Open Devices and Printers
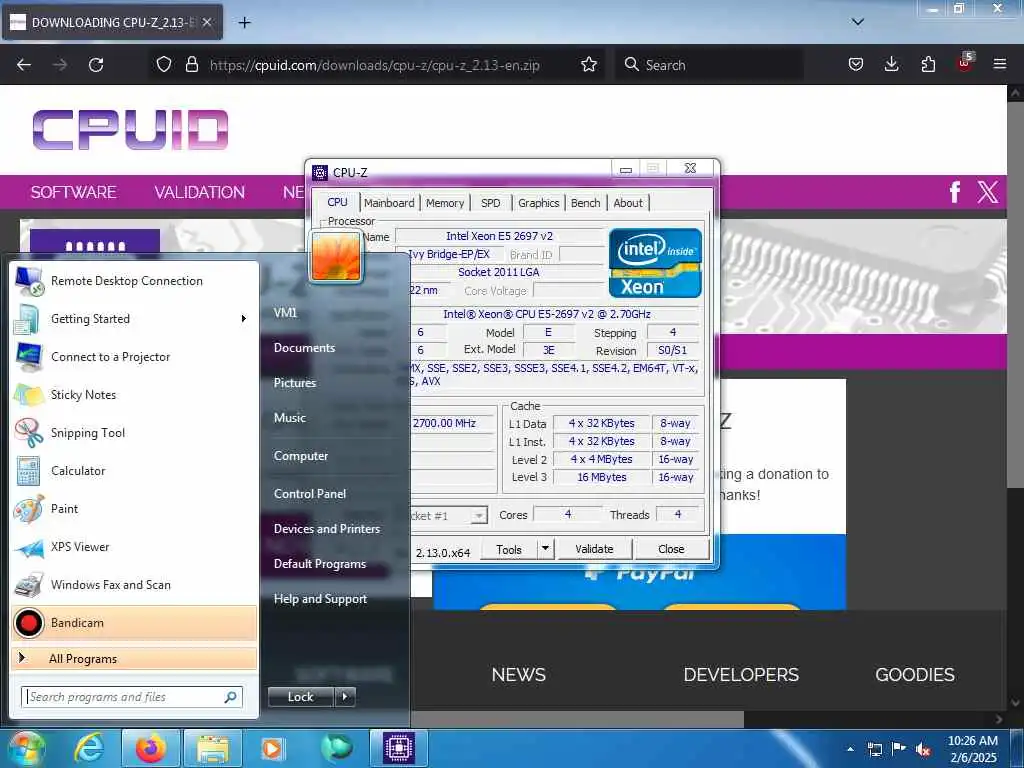1024x768 pixels. click(327, 528)
